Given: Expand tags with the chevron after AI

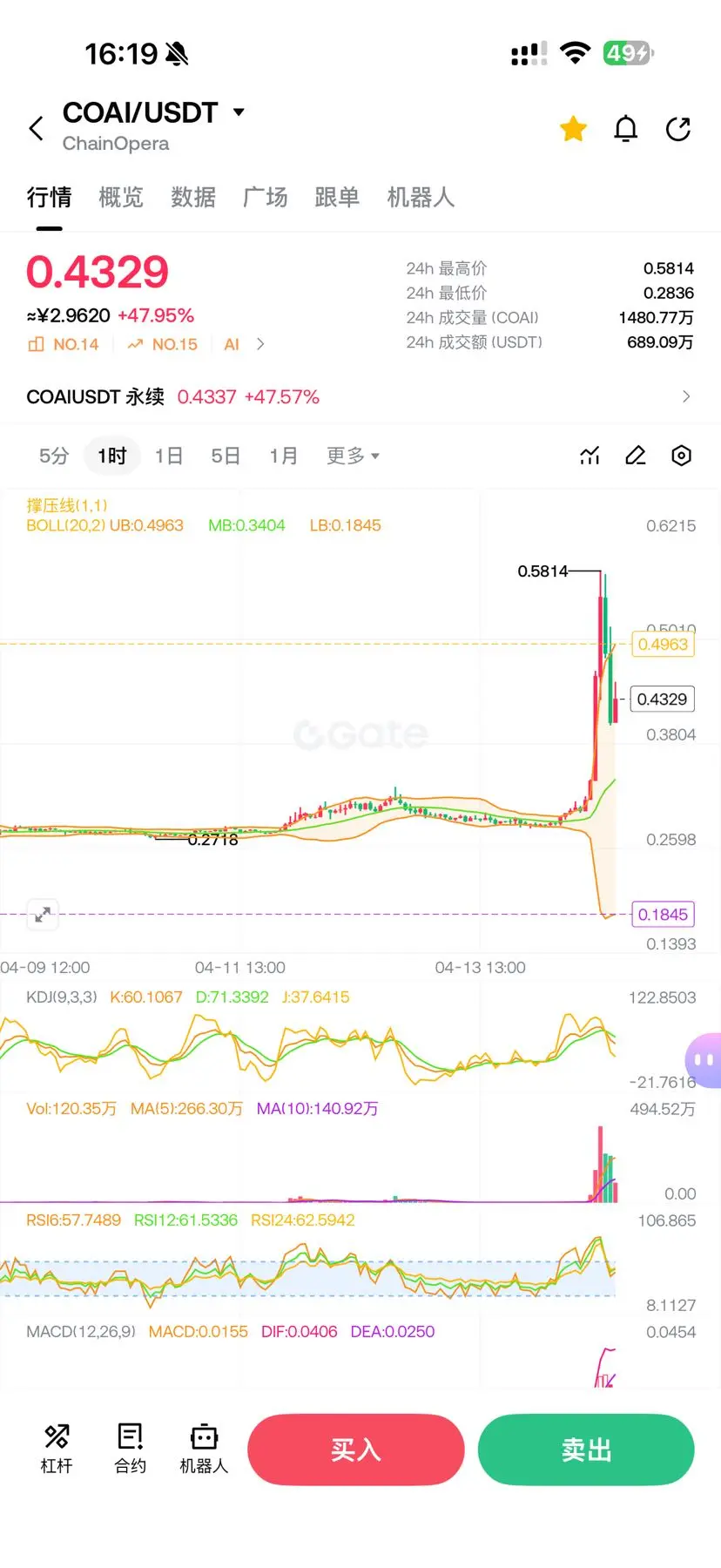Looking at the screenshot, I should pyautogui.click(x=260, y=344).
